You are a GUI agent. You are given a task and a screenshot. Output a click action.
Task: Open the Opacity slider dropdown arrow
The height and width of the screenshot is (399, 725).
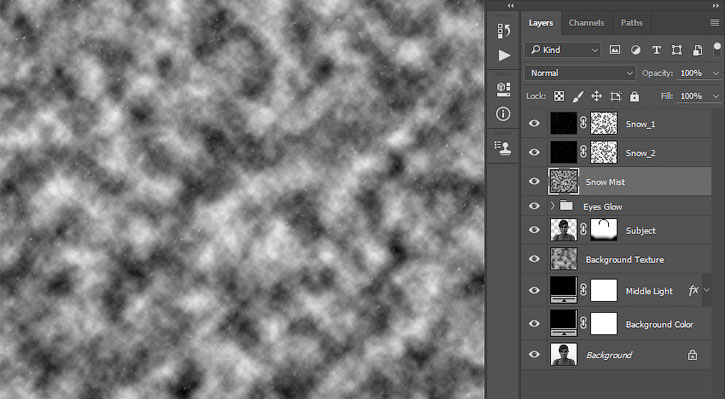[716, 73]
